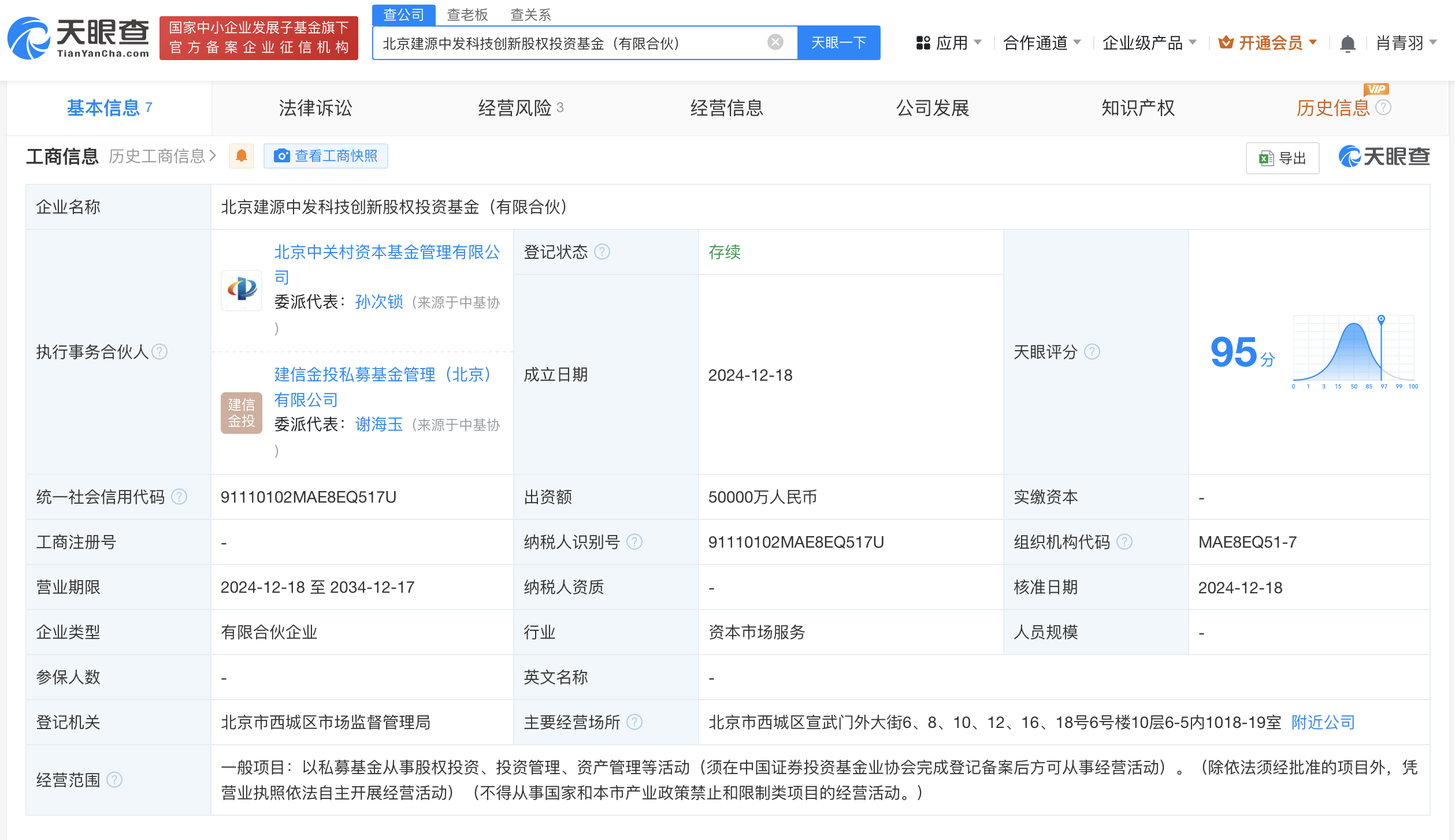The height and width of the screenshot is (840, 1455).
Task: Click help icon next to 经营范围
Action: click(x=115, y=780)
